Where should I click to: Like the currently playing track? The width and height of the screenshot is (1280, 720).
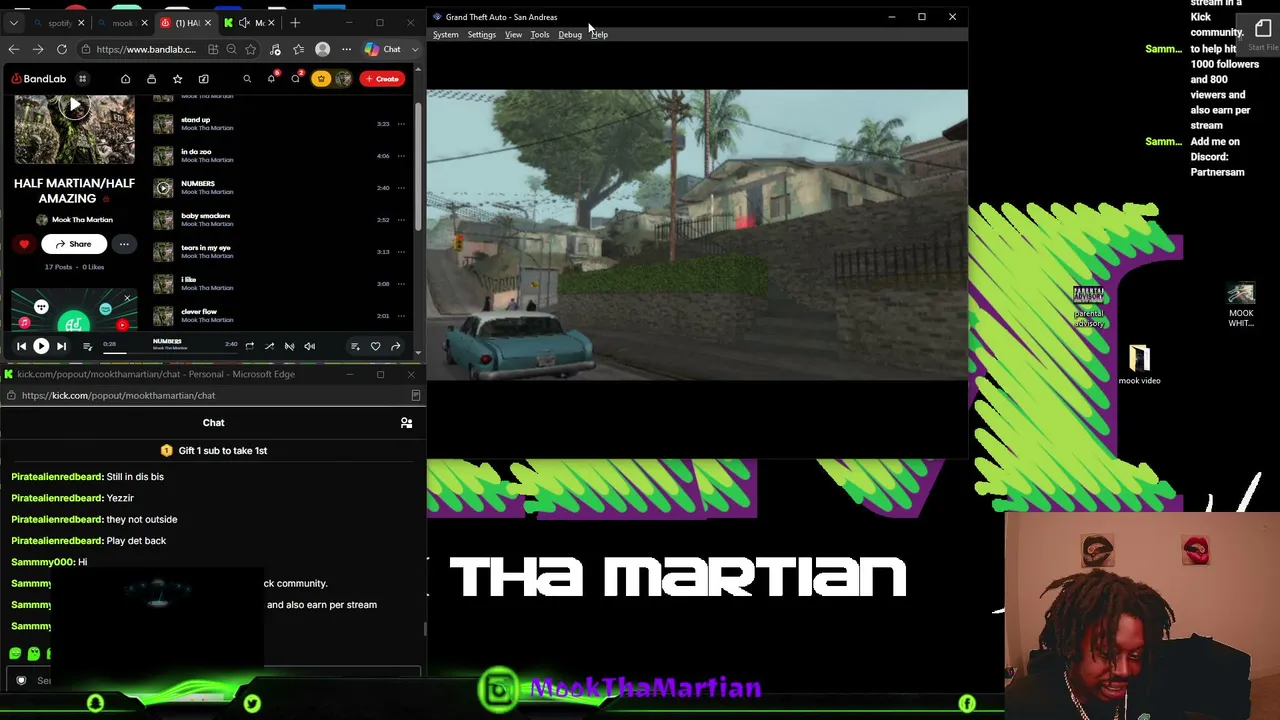pos(375,346)
